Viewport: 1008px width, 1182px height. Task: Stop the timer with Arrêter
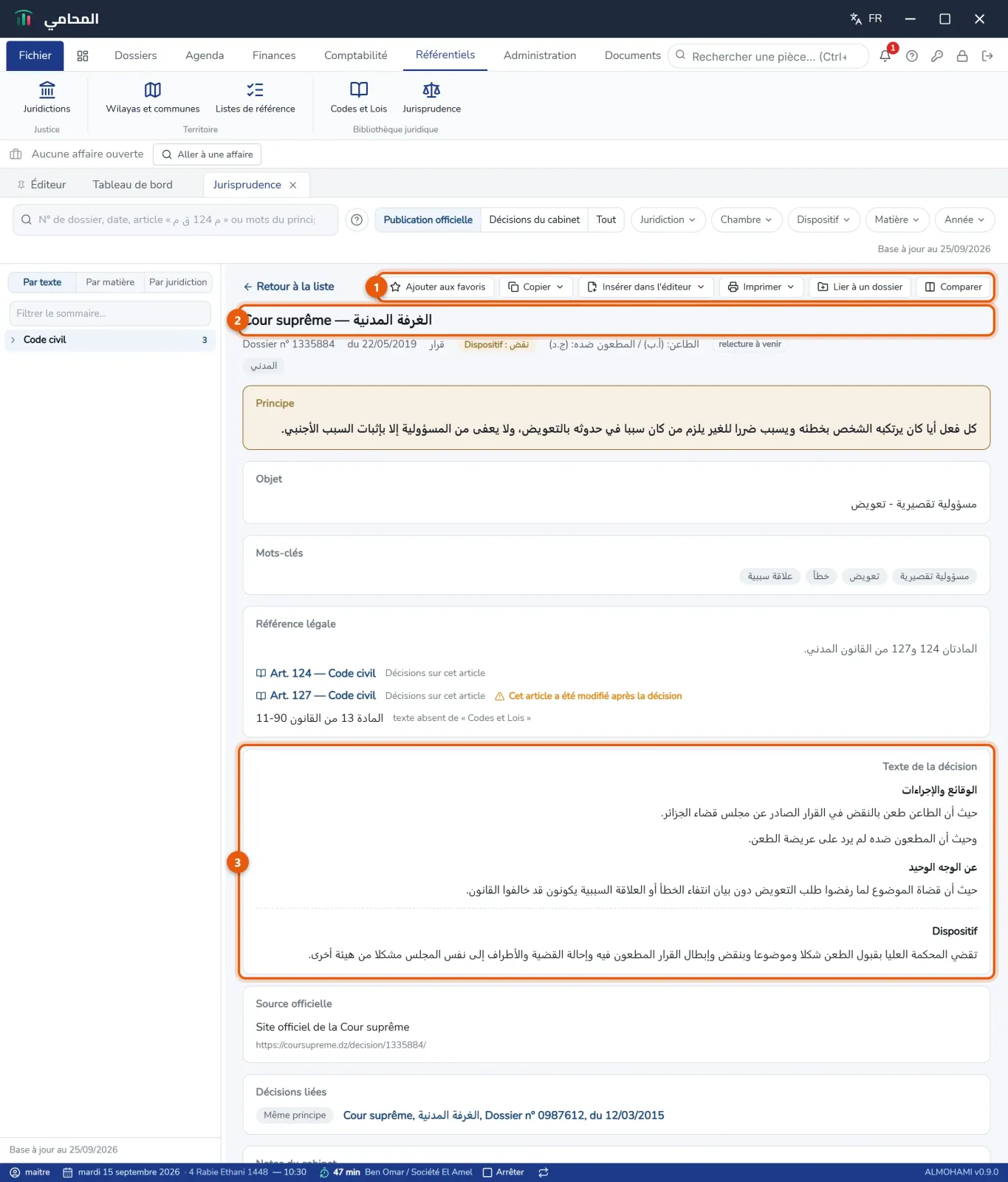click(504, 1172)
